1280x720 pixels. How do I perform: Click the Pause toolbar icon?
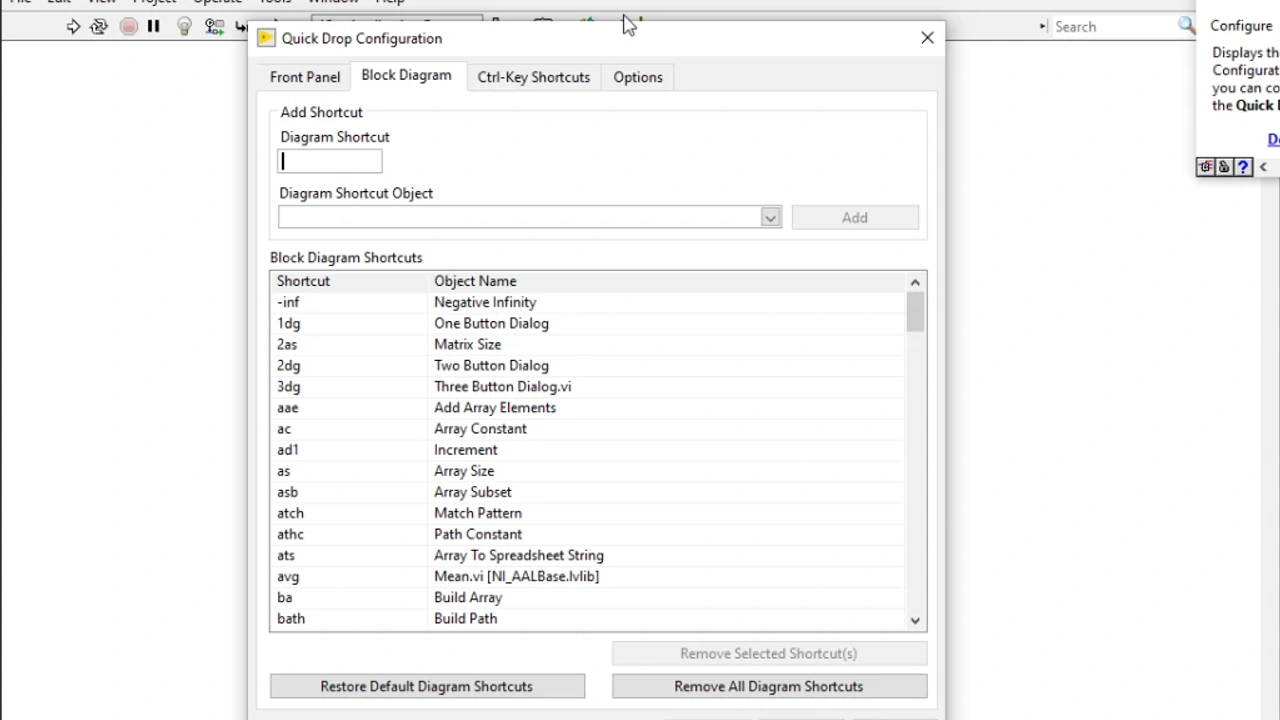[153, 27]
